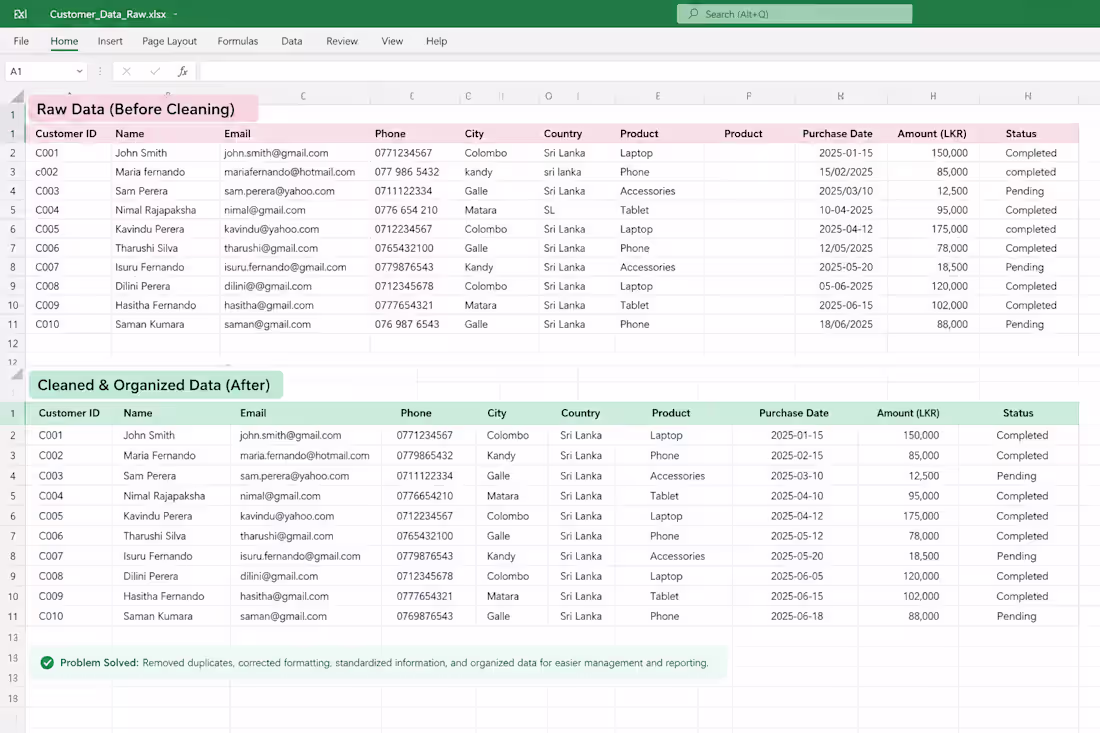This screenshot has width=1100, height=733.
Task: Click the 'Status' header in cleaned table
Action: point(1018,413)
